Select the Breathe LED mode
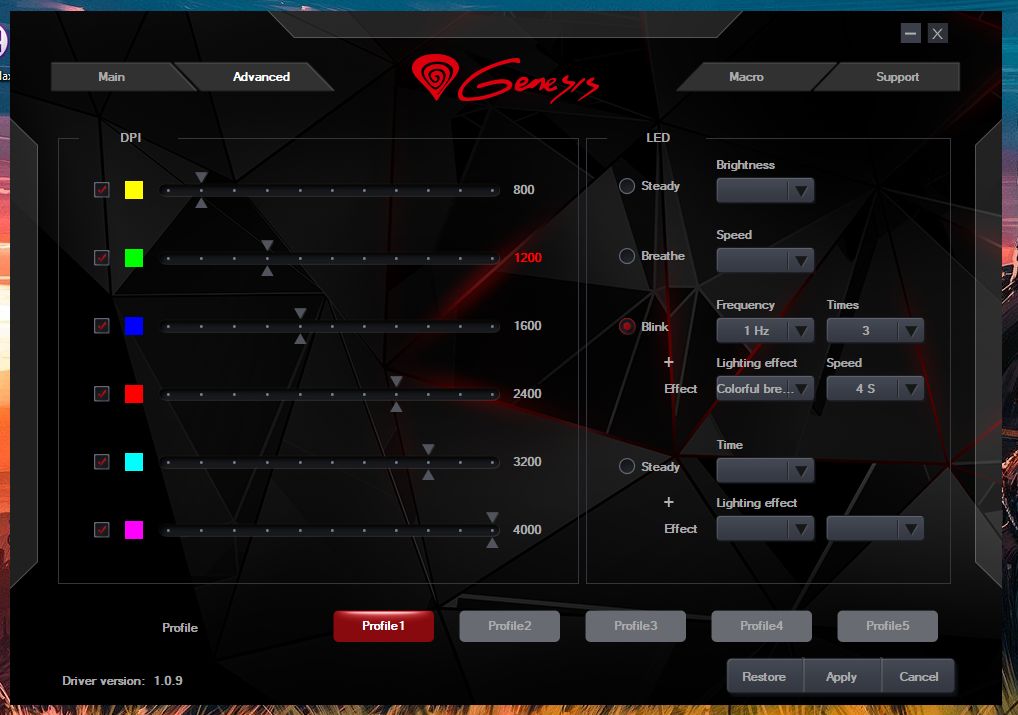 [627, 256]
